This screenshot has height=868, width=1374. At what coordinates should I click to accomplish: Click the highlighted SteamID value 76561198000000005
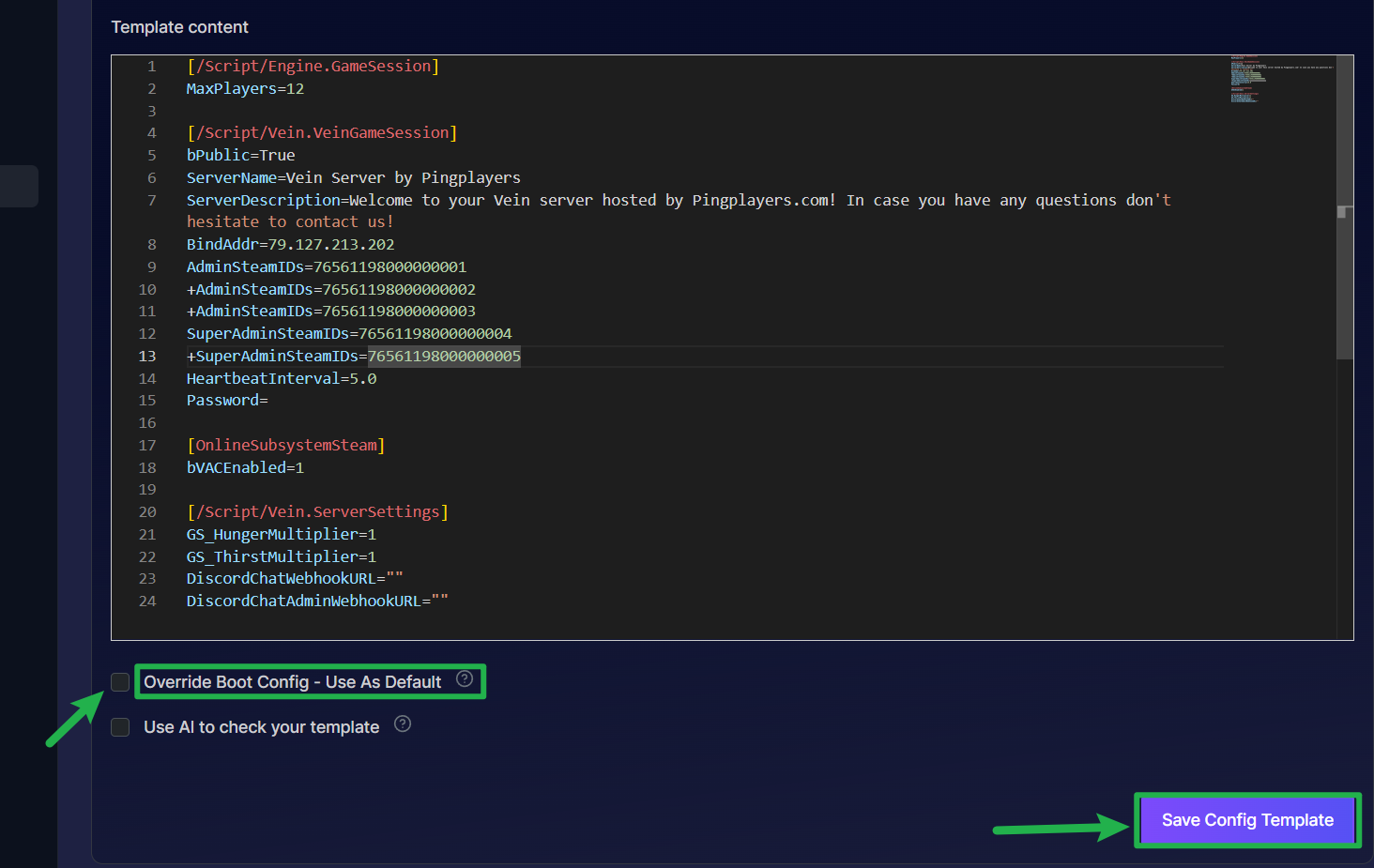click(444, 357)
